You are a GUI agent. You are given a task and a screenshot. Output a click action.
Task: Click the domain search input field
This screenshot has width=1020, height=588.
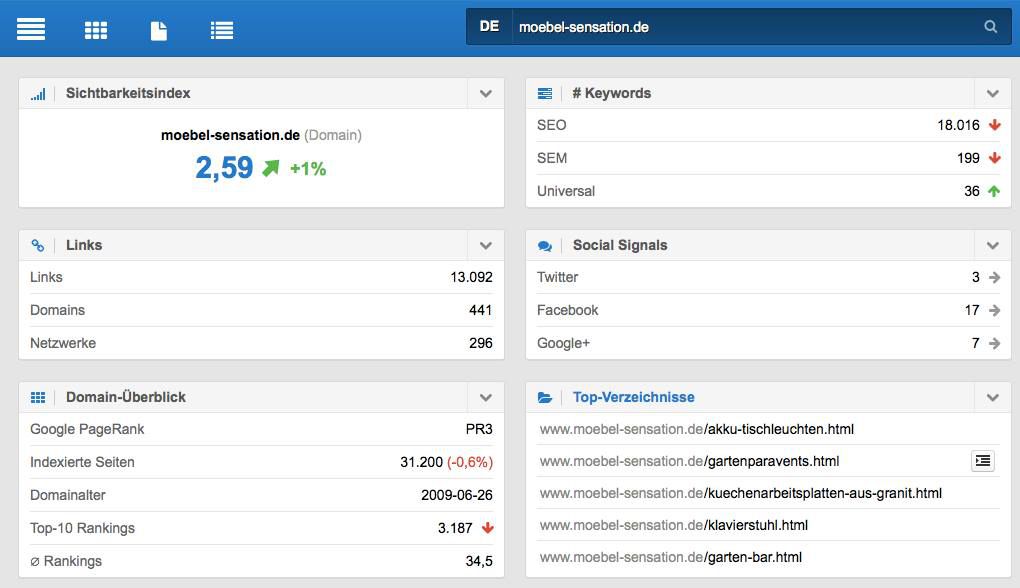(740, 27)
